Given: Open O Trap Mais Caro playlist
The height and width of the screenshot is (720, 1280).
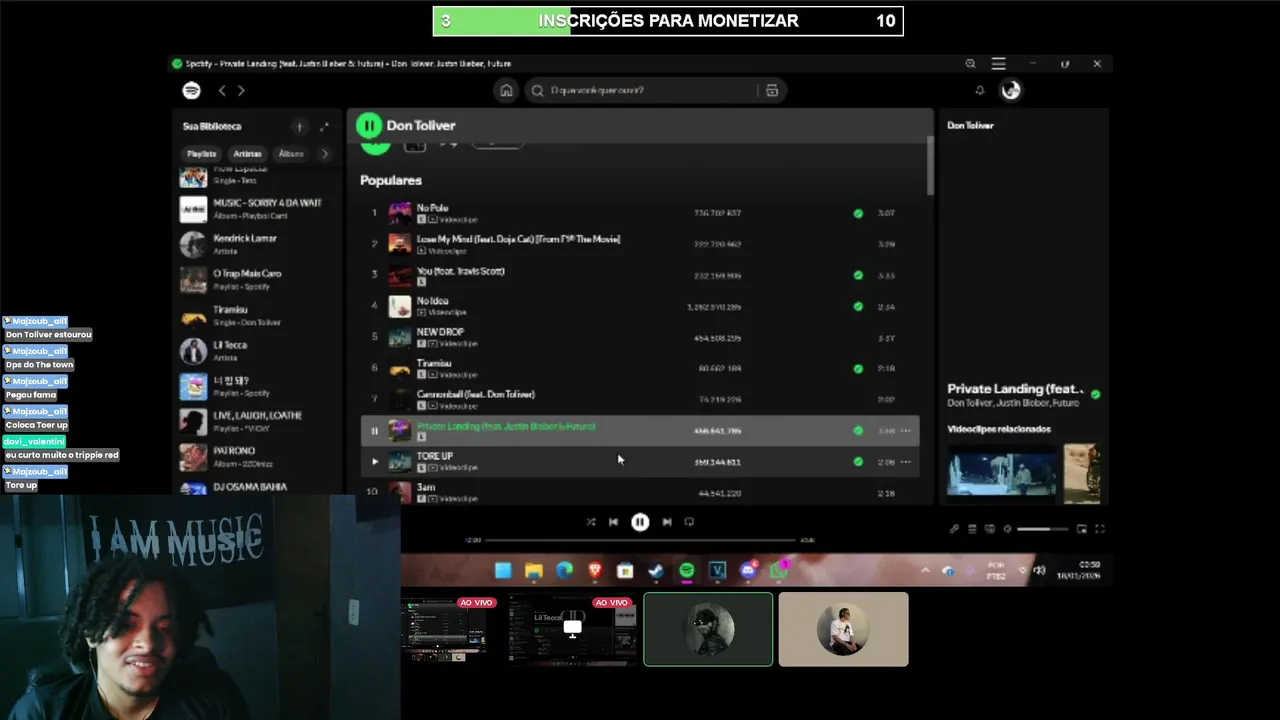Looking at the screenshot, I should [x=256, y=279].
